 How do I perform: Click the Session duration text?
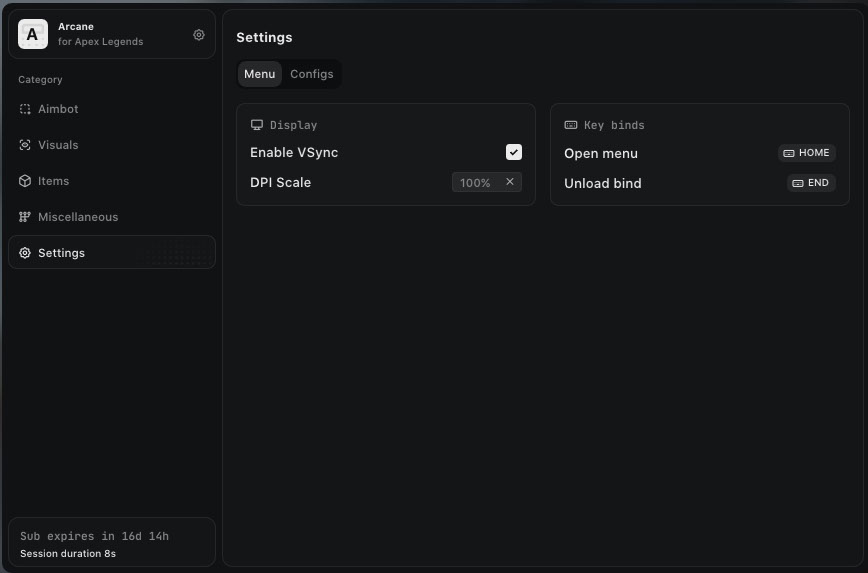[x=68, y=553]
